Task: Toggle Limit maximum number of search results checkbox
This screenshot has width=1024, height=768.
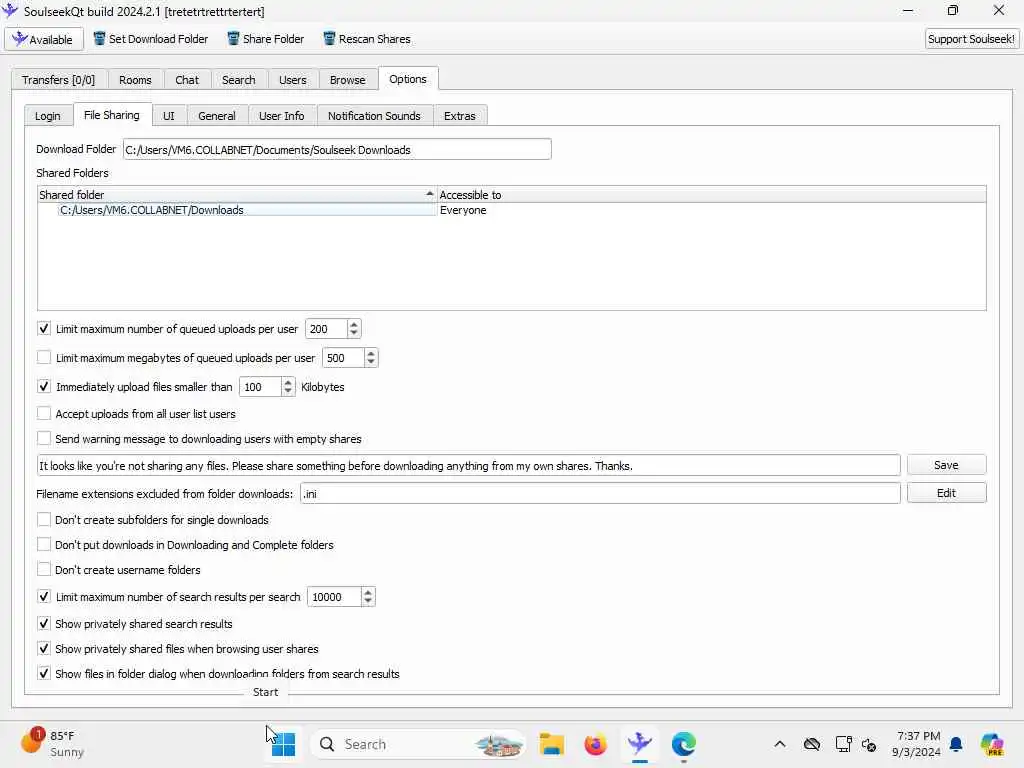Action: [x=44, y=596]
